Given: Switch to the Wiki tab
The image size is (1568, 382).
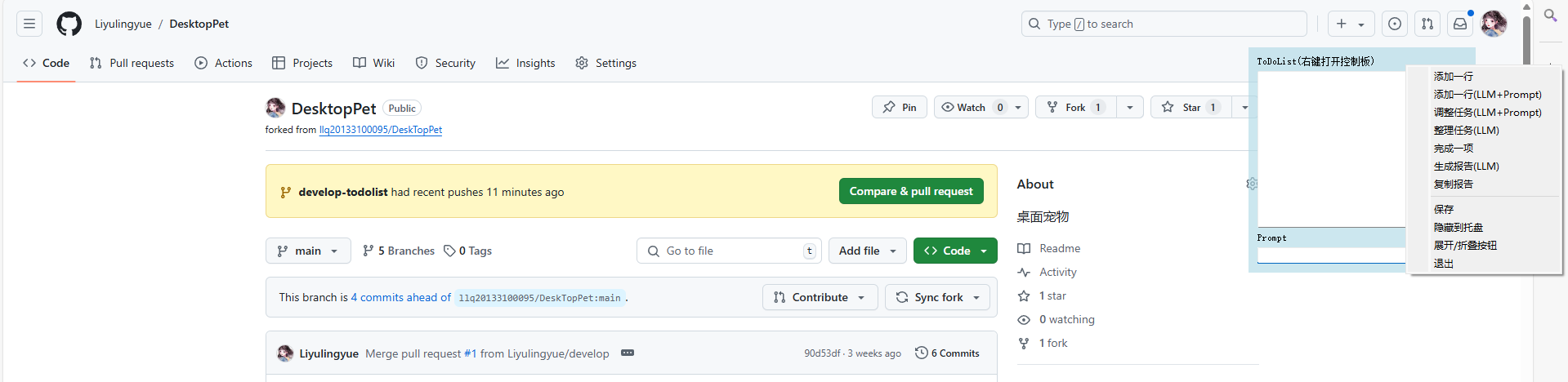Looking at the screenshot, I should coord(373,63).
